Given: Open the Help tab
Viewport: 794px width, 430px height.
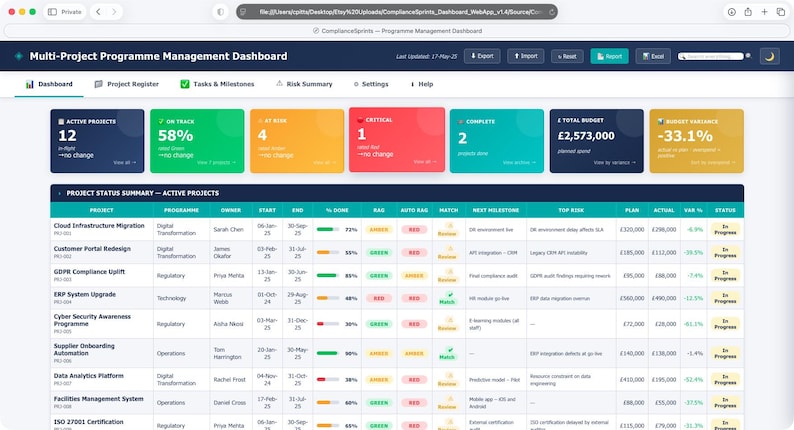Looking at the screenshot, I should click(x=422, y=84).
